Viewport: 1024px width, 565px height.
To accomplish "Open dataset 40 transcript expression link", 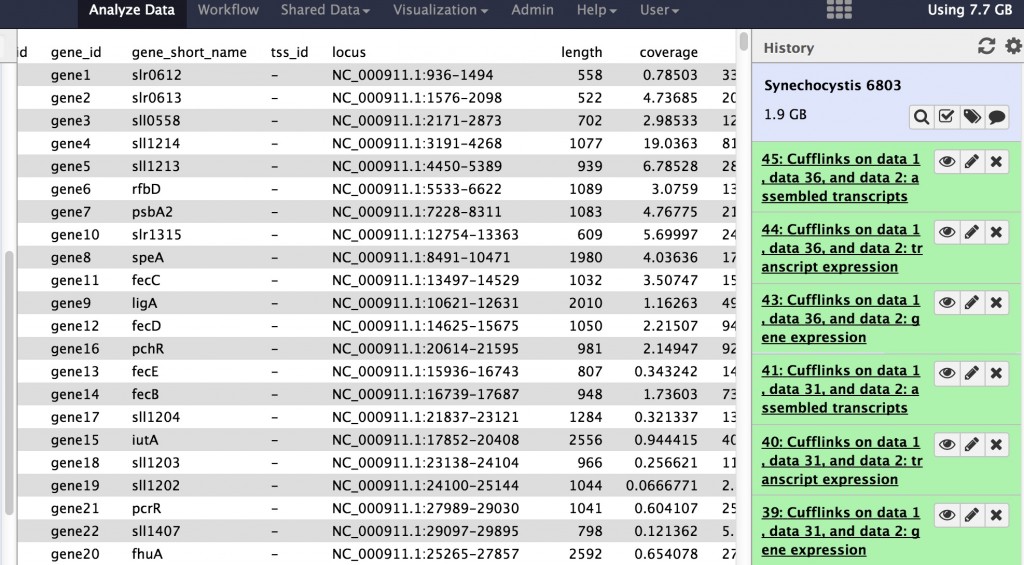I will (x=840, y=460).
